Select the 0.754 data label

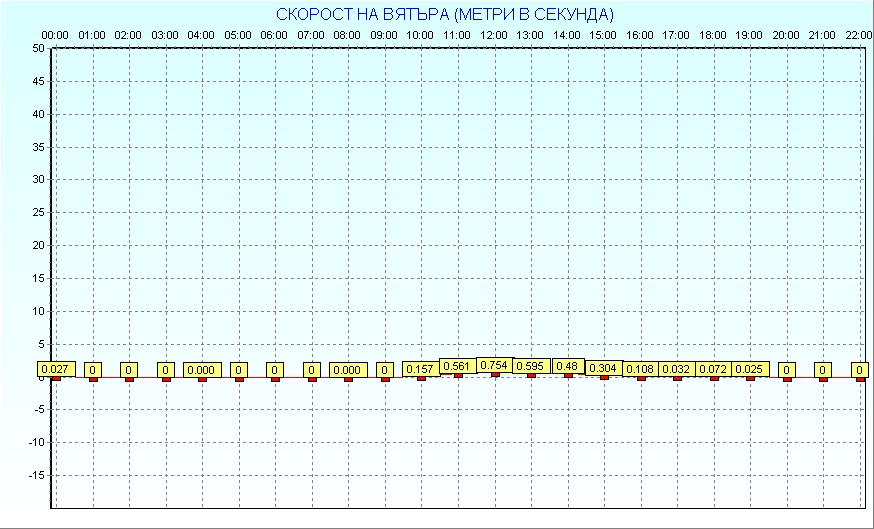point(494,365)
